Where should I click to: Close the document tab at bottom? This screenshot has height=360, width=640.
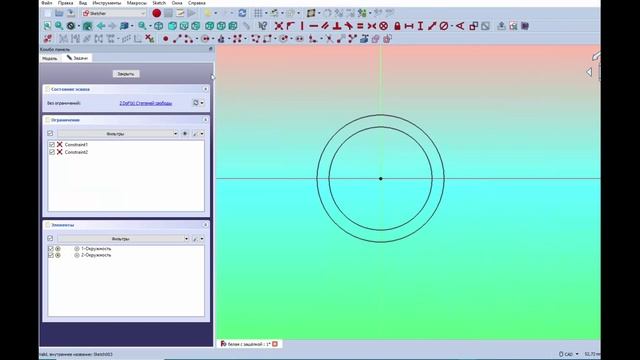[x=275, y=344]
